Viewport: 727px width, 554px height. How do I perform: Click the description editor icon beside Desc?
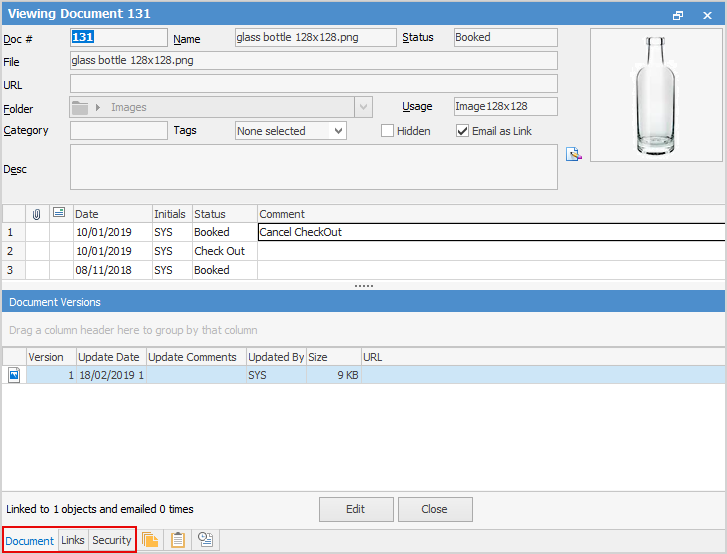(573, 154)
